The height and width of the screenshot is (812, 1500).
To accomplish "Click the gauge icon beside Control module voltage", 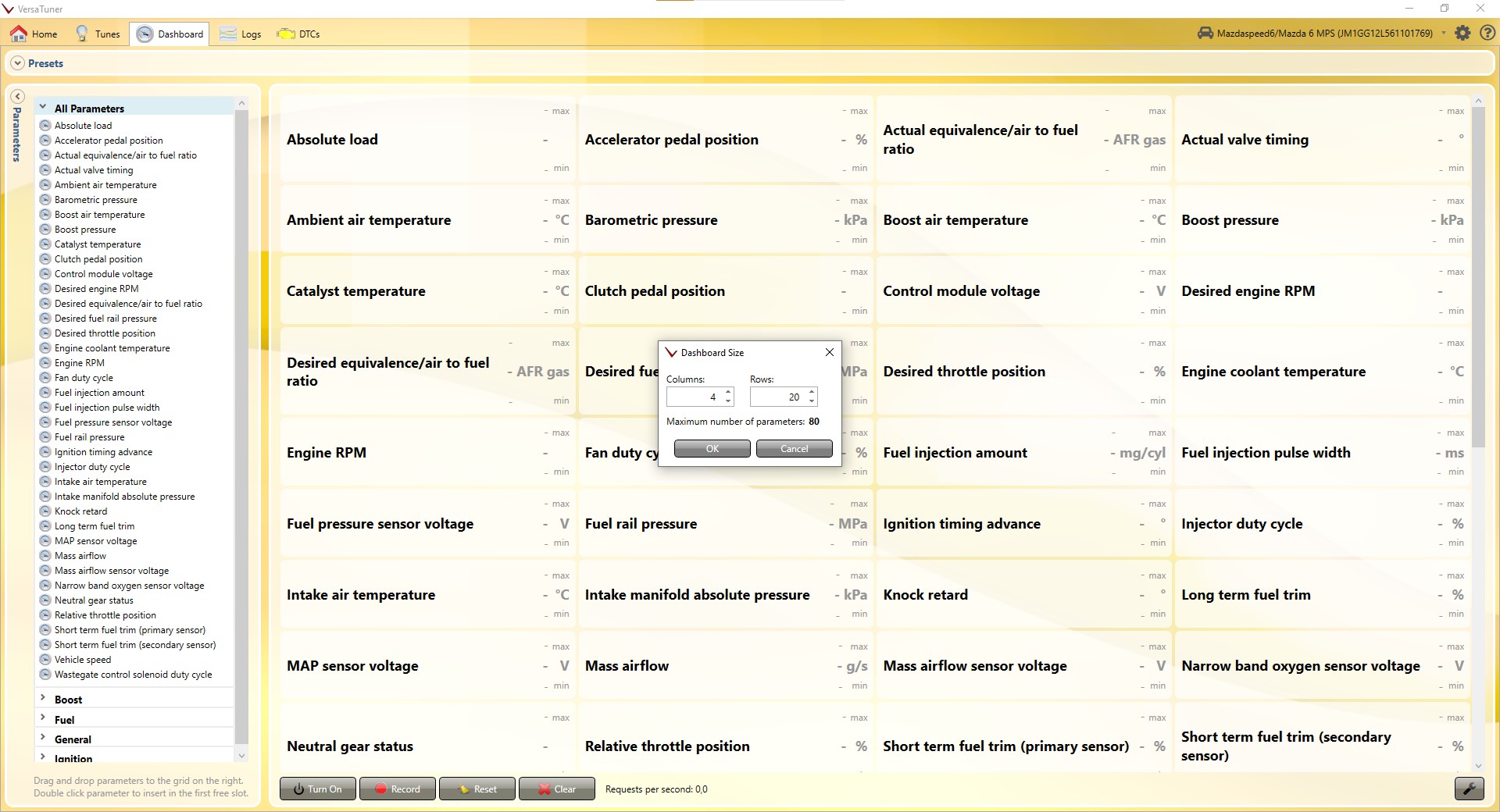I will tap(45, 273).
